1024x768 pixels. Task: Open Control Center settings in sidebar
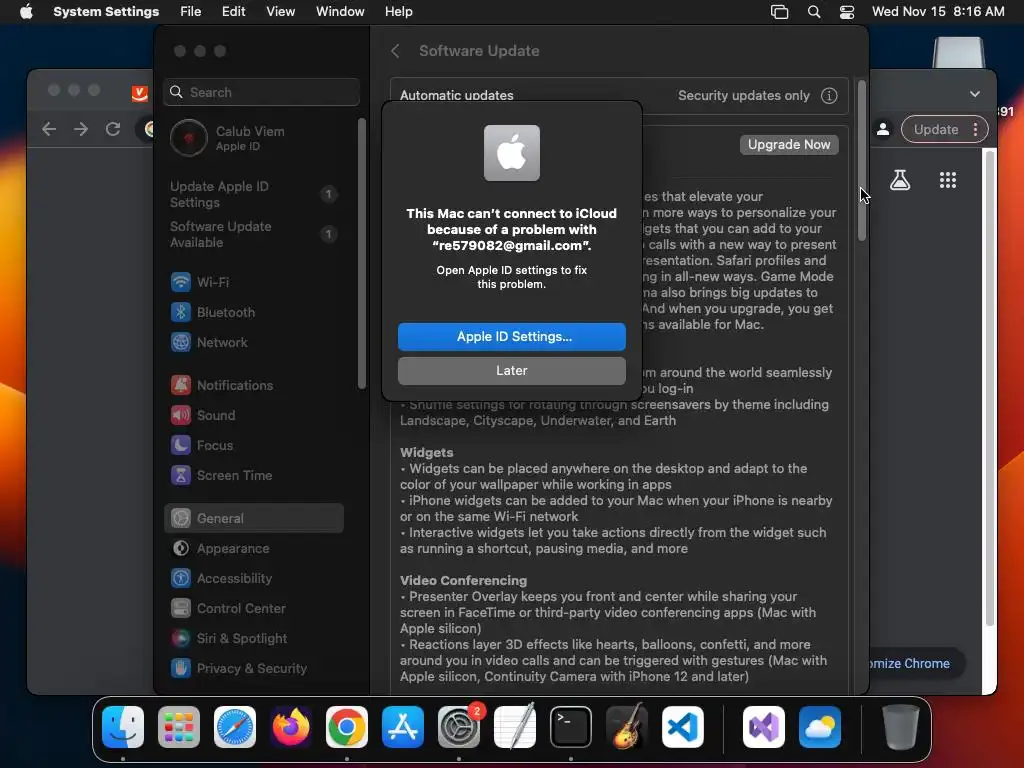[253, 609]
